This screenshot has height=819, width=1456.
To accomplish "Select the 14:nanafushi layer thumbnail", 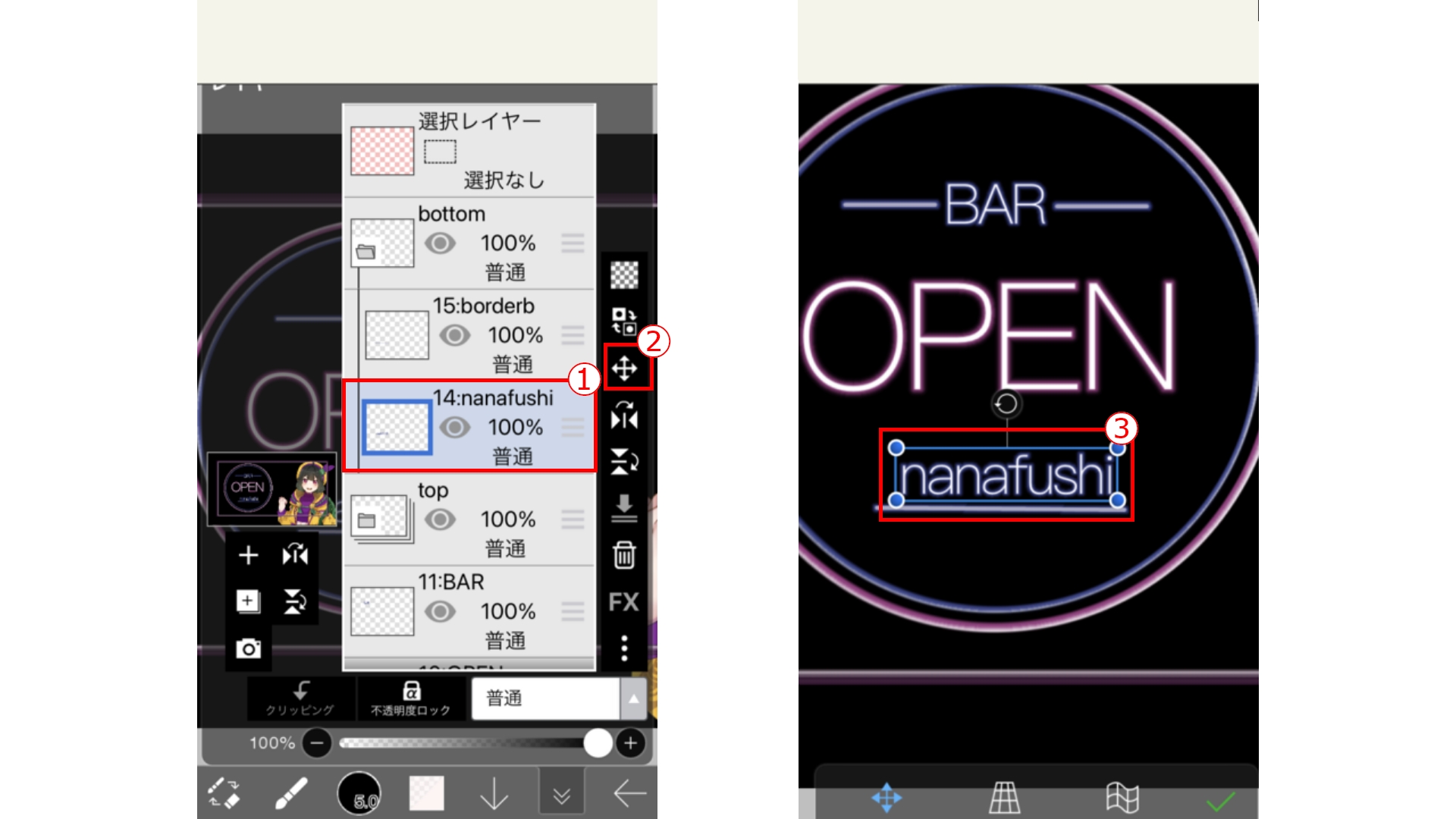I will [x=397, y=428].
